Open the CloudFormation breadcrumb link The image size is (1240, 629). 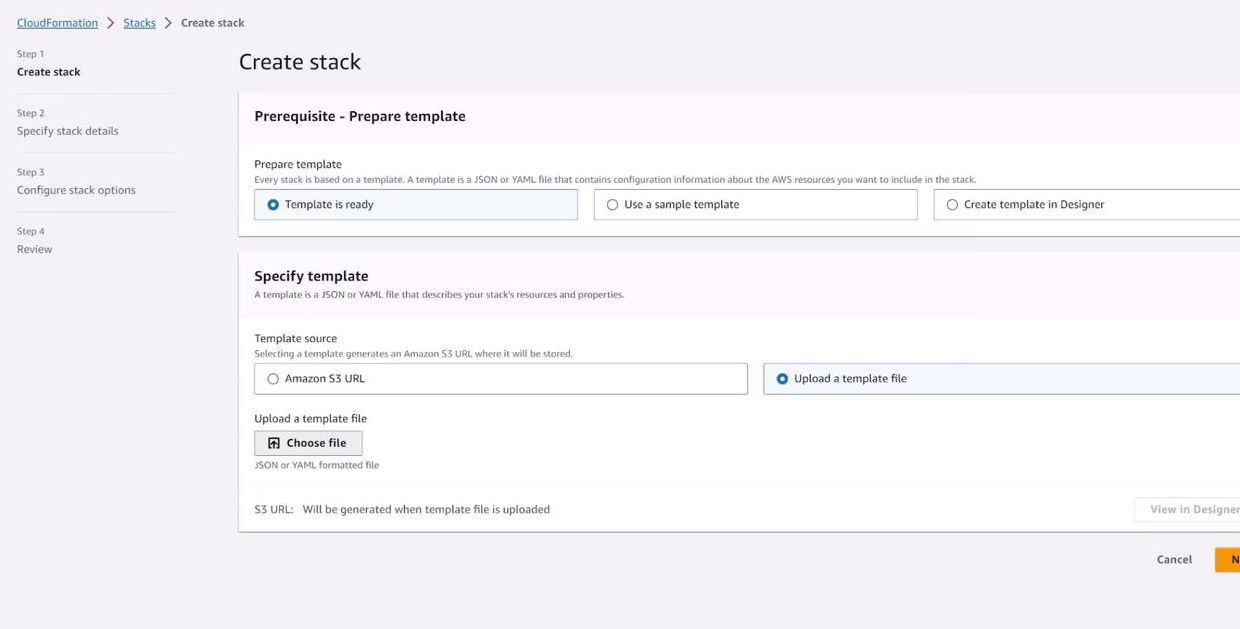(57, 22)
